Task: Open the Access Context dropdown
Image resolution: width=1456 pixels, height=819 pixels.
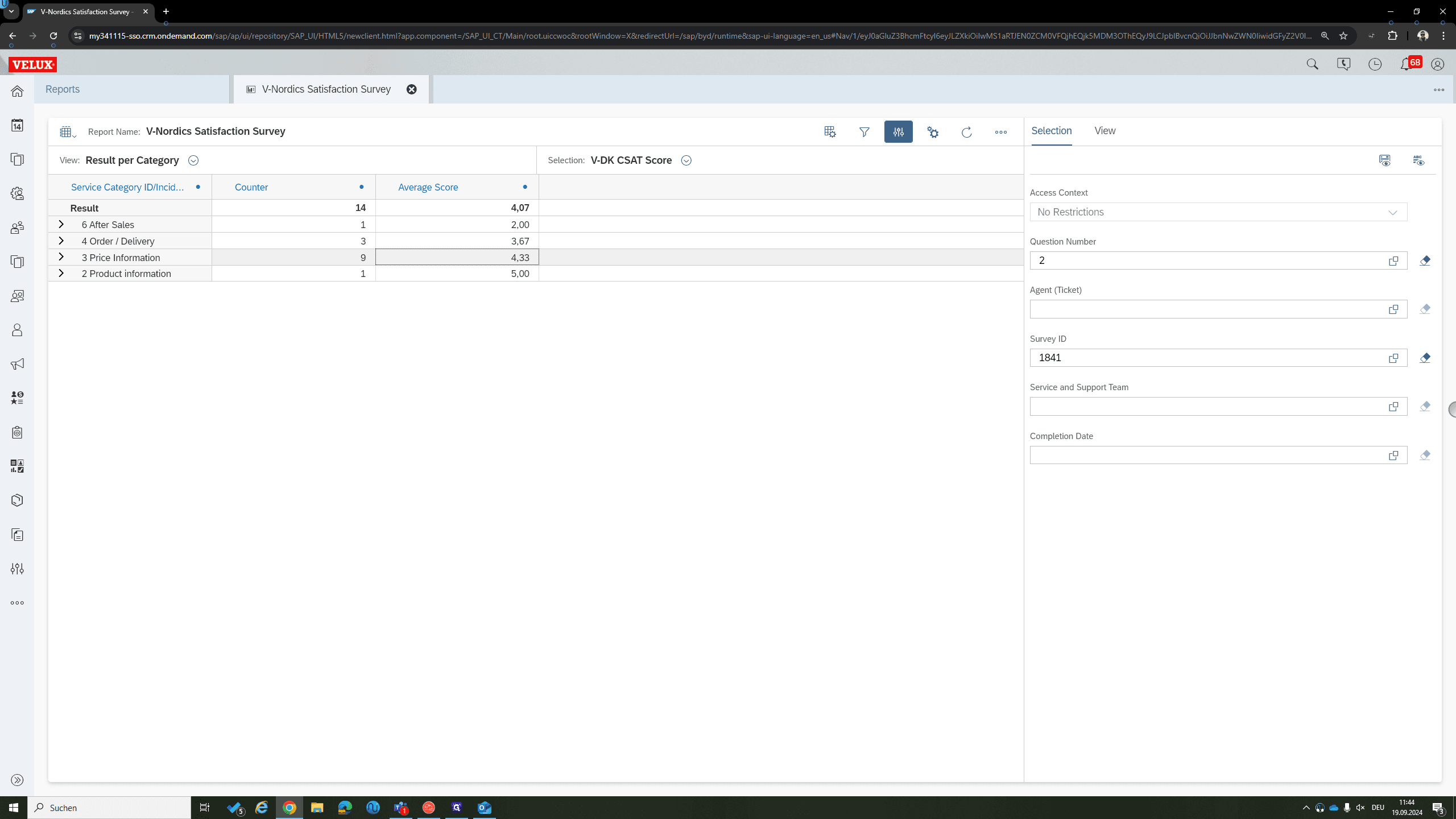Action: click(1218, 212)
